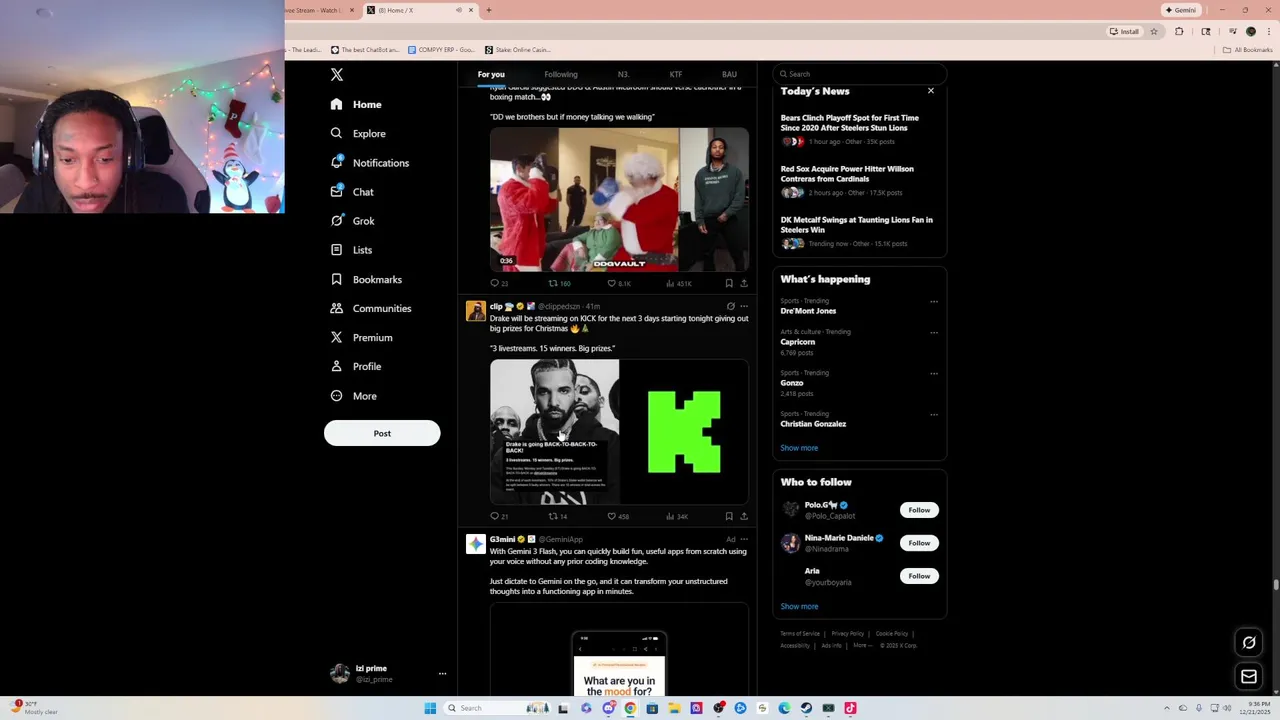Bookmark this page using the star icon
The width and height of the screenshot is (1280, 720).
(1153, 31)
